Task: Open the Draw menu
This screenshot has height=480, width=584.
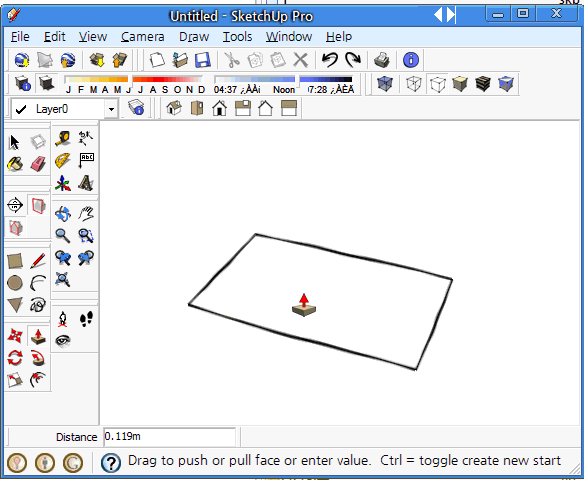Action: click(194, 36)
